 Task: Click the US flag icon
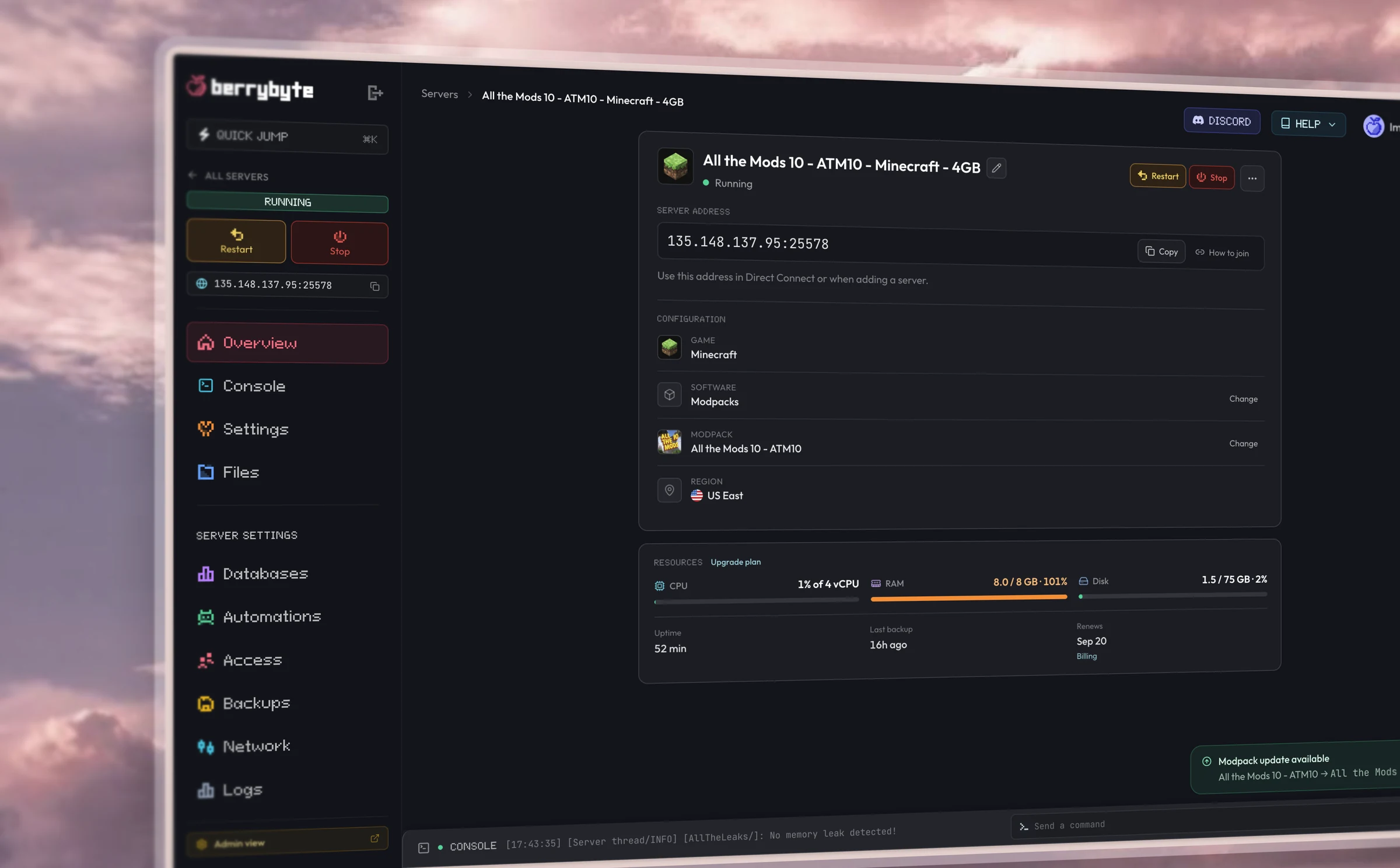pos(696,495)
